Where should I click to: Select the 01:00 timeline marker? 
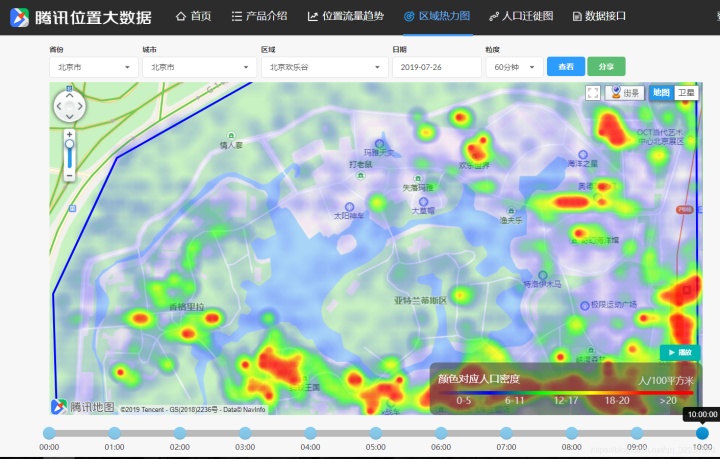(x=114, y=433)
